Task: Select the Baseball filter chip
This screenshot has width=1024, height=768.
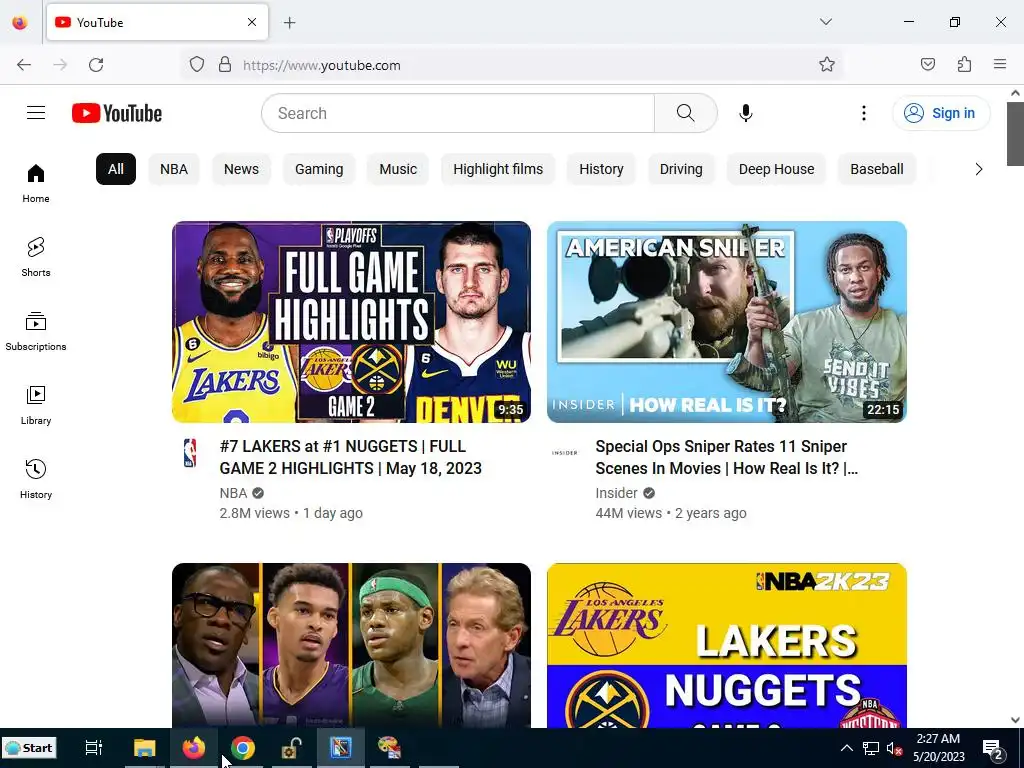Action: tap(876, 169)
